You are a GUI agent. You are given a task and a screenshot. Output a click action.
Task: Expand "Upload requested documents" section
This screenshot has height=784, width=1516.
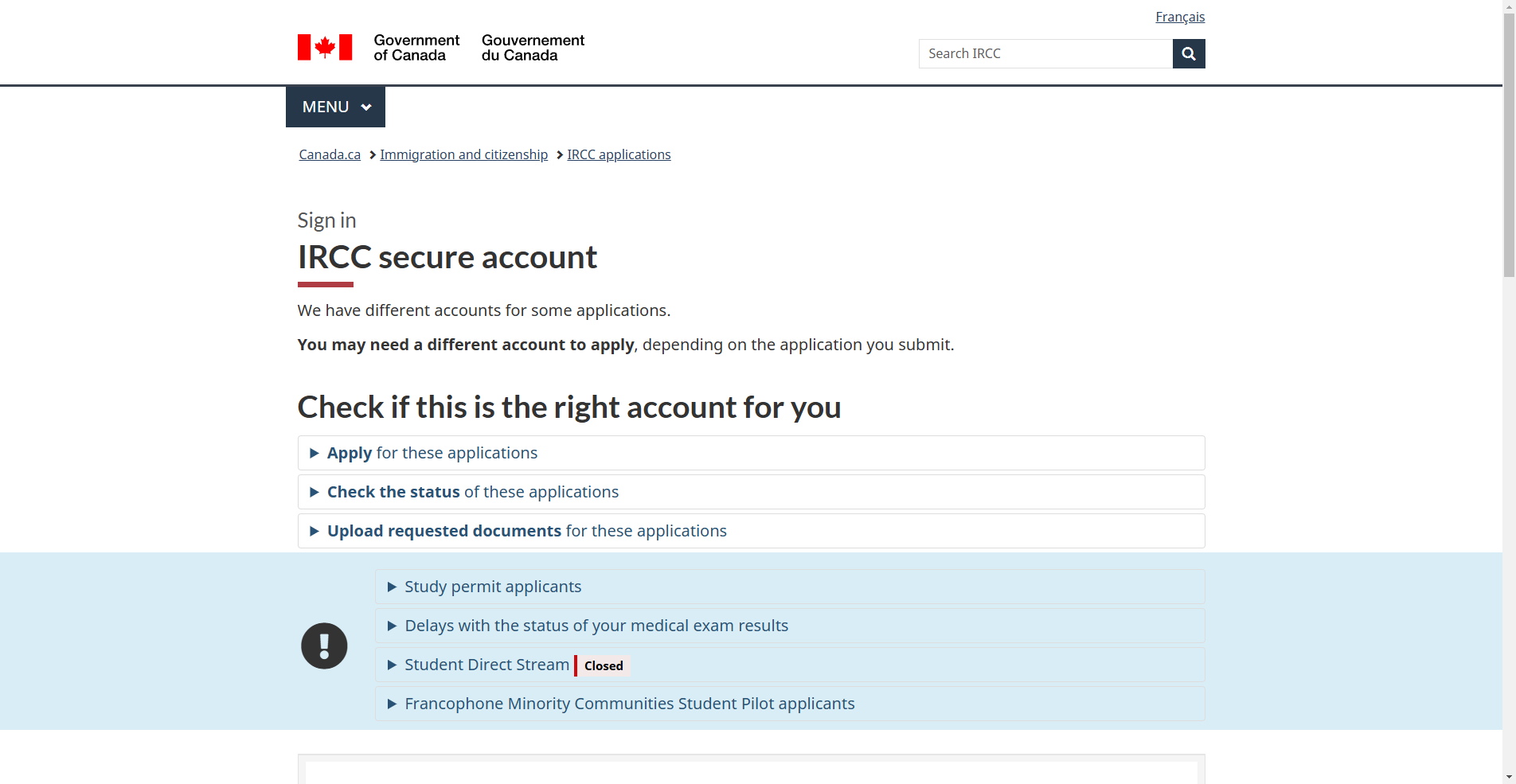[x=526, y=531]
